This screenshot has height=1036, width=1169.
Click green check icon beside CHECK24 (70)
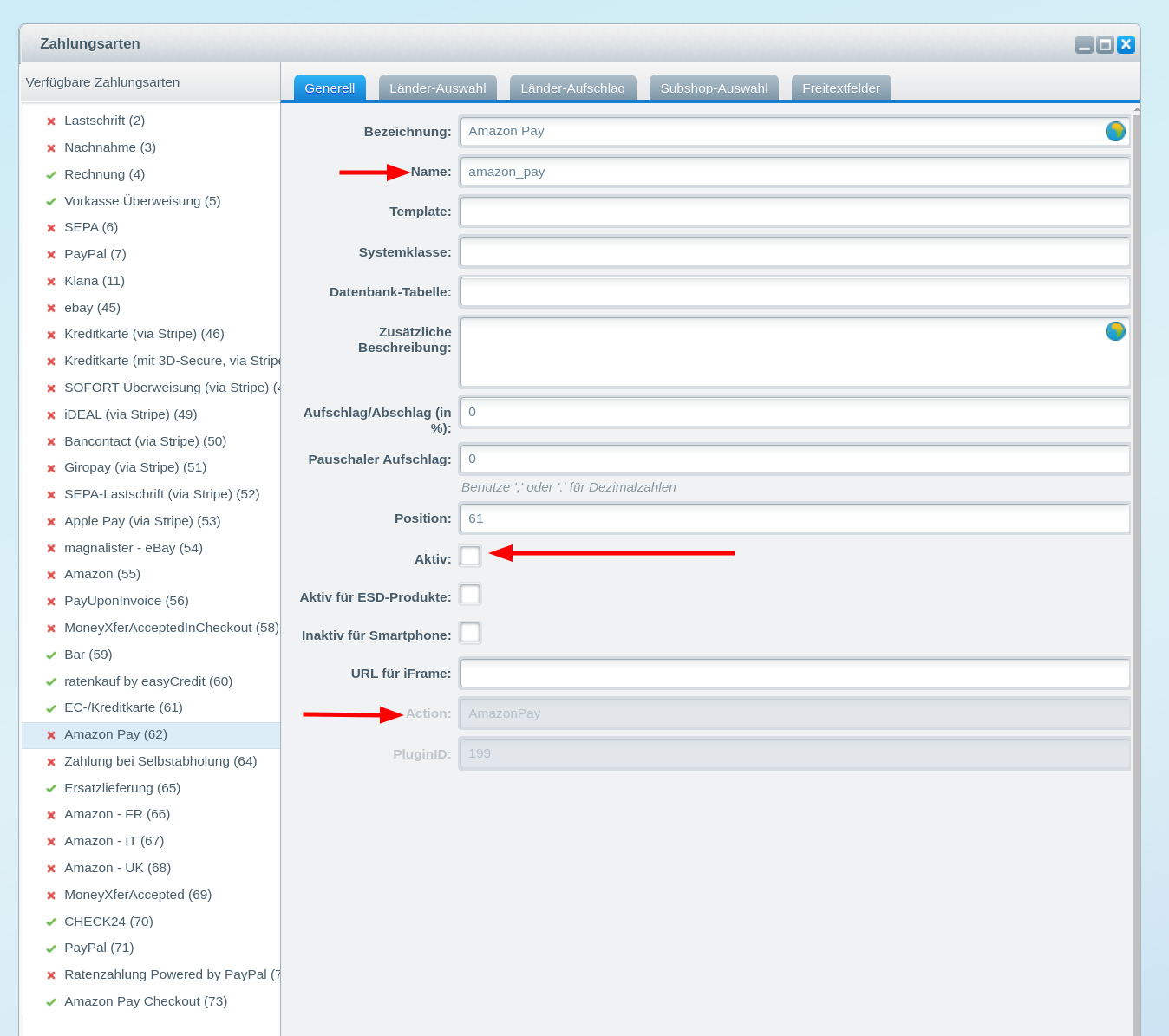[x=51, y=922]
